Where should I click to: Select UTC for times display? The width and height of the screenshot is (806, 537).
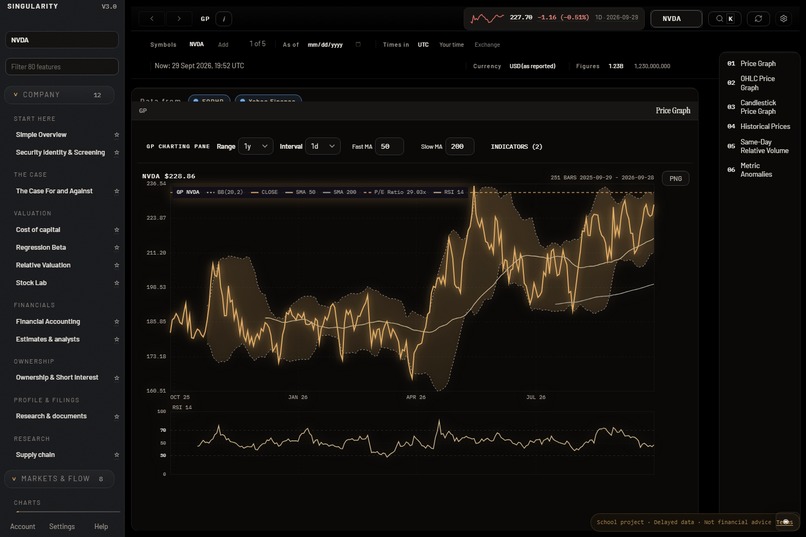[x=423, y=45]
